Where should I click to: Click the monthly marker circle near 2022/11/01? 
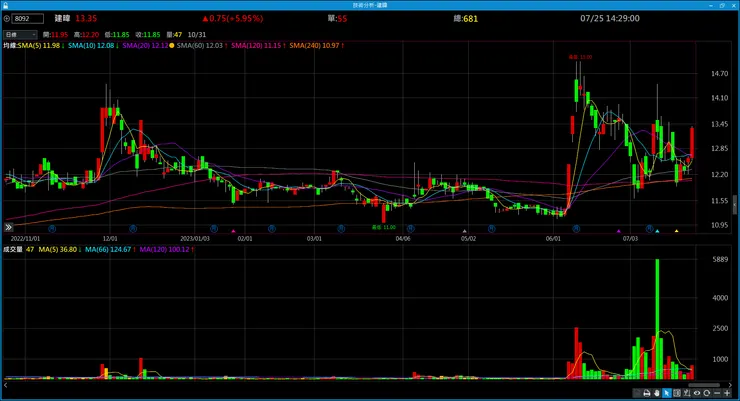click(52, 228)
